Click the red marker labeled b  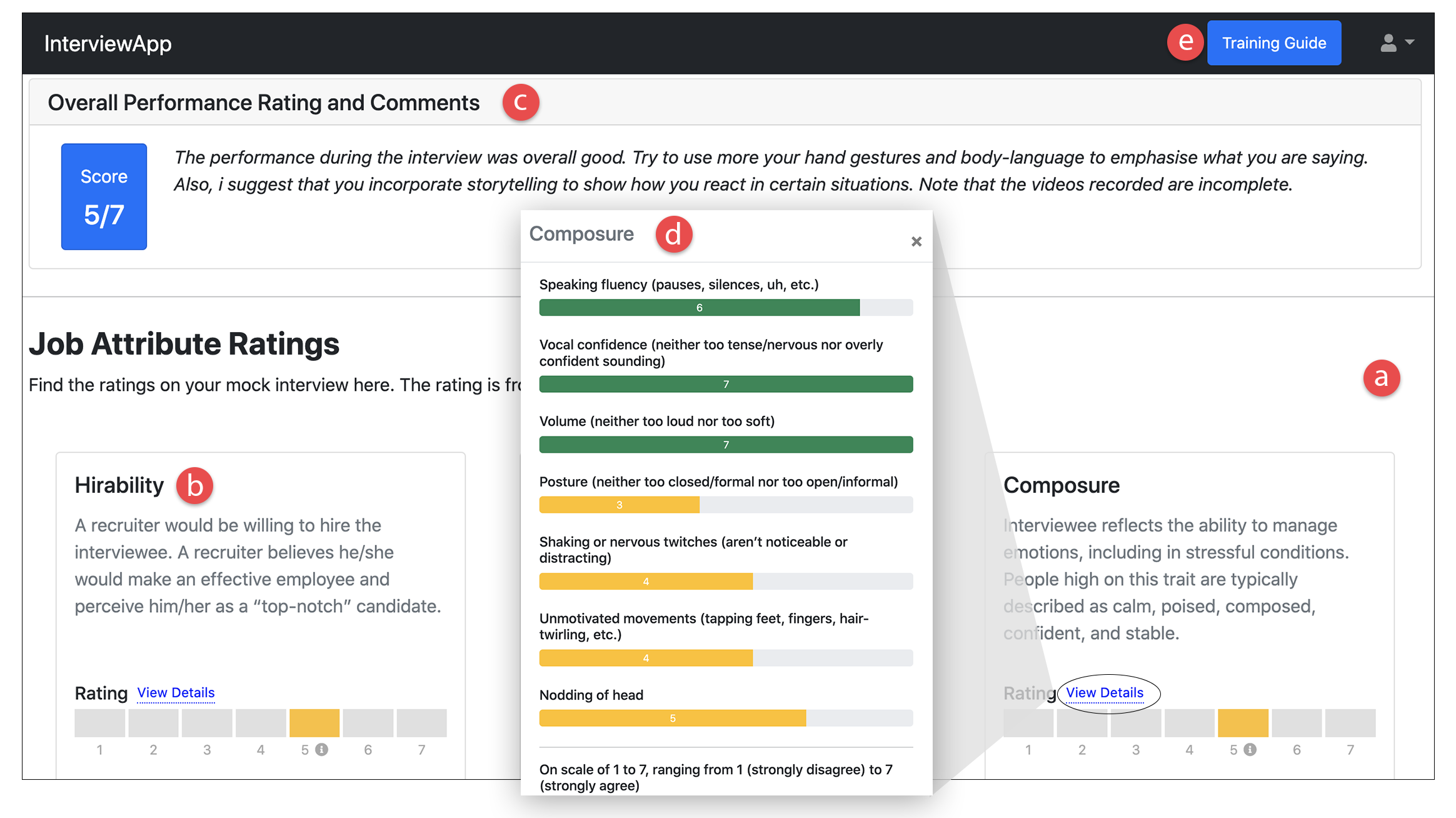pos(194,485)
